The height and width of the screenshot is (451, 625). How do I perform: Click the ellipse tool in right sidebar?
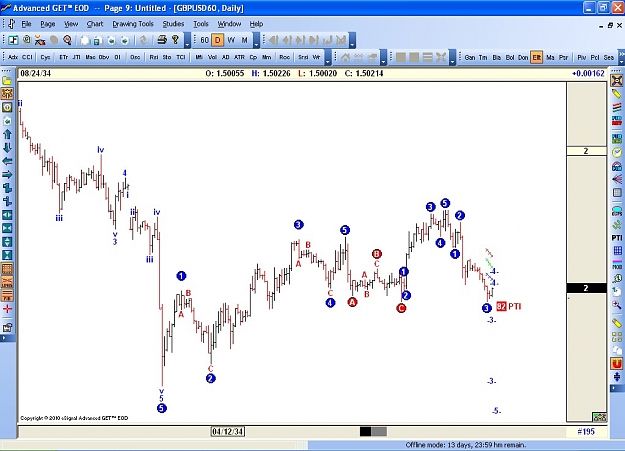[x=617, y=211]
